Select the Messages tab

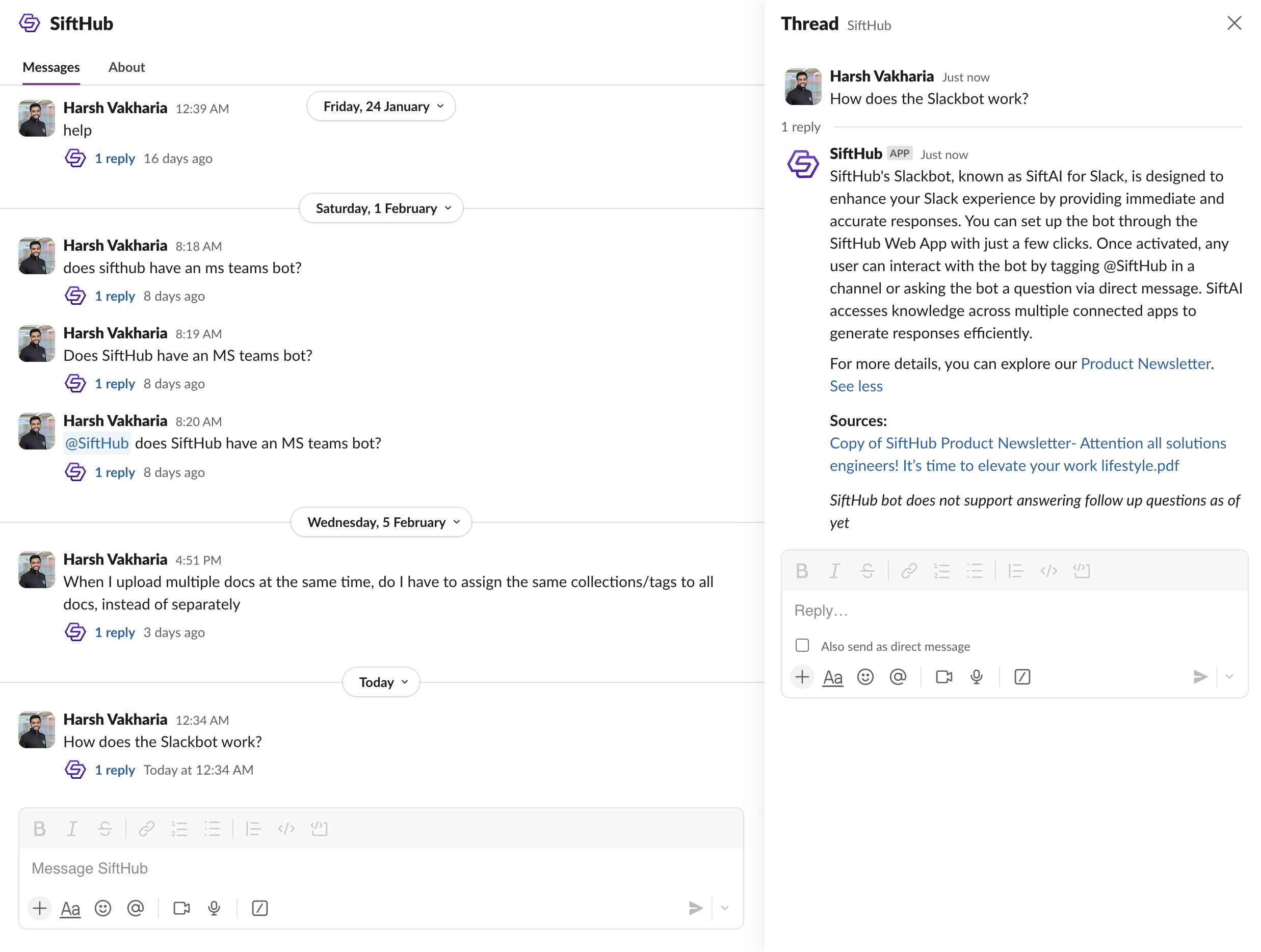(51, 67)
